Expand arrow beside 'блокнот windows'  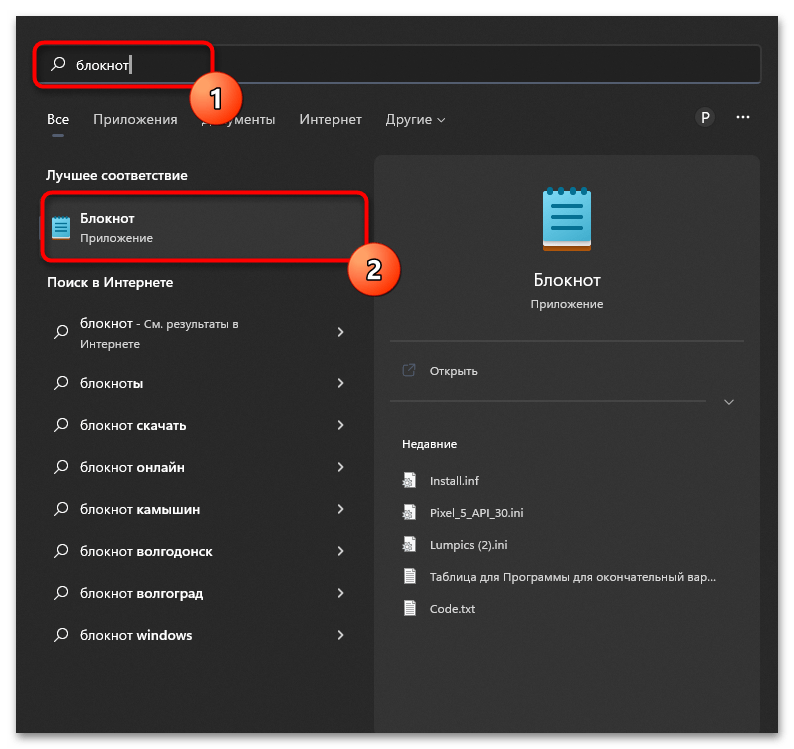(340, 636)
